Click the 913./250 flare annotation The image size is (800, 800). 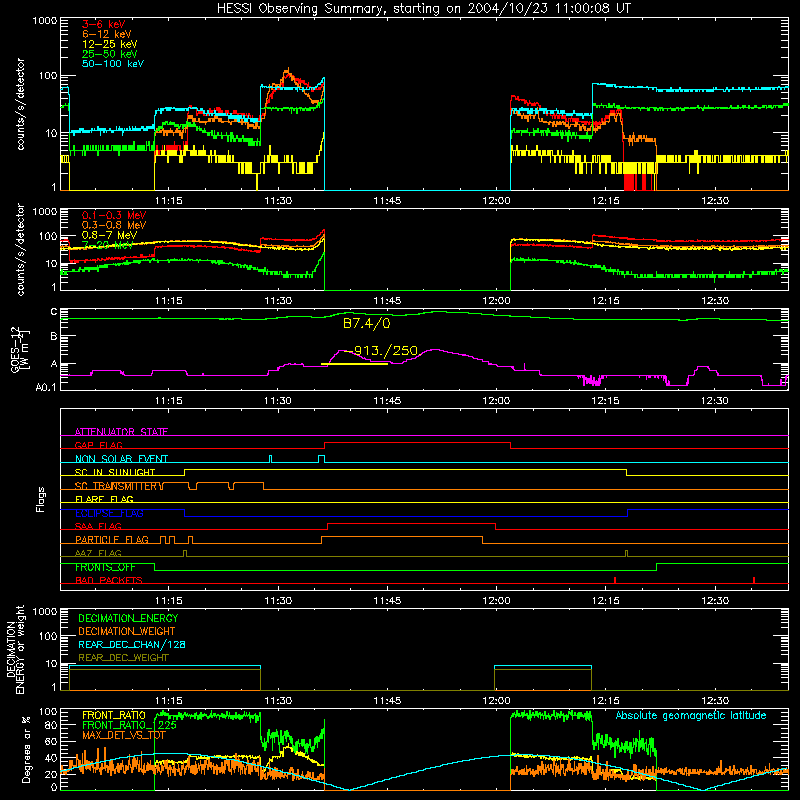tap(385, 351)
